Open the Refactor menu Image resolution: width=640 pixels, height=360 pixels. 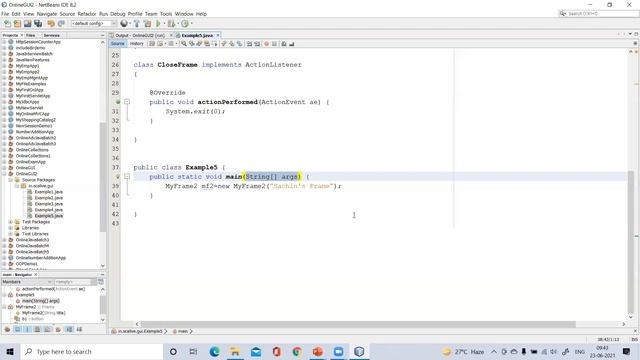pos(87,14)
